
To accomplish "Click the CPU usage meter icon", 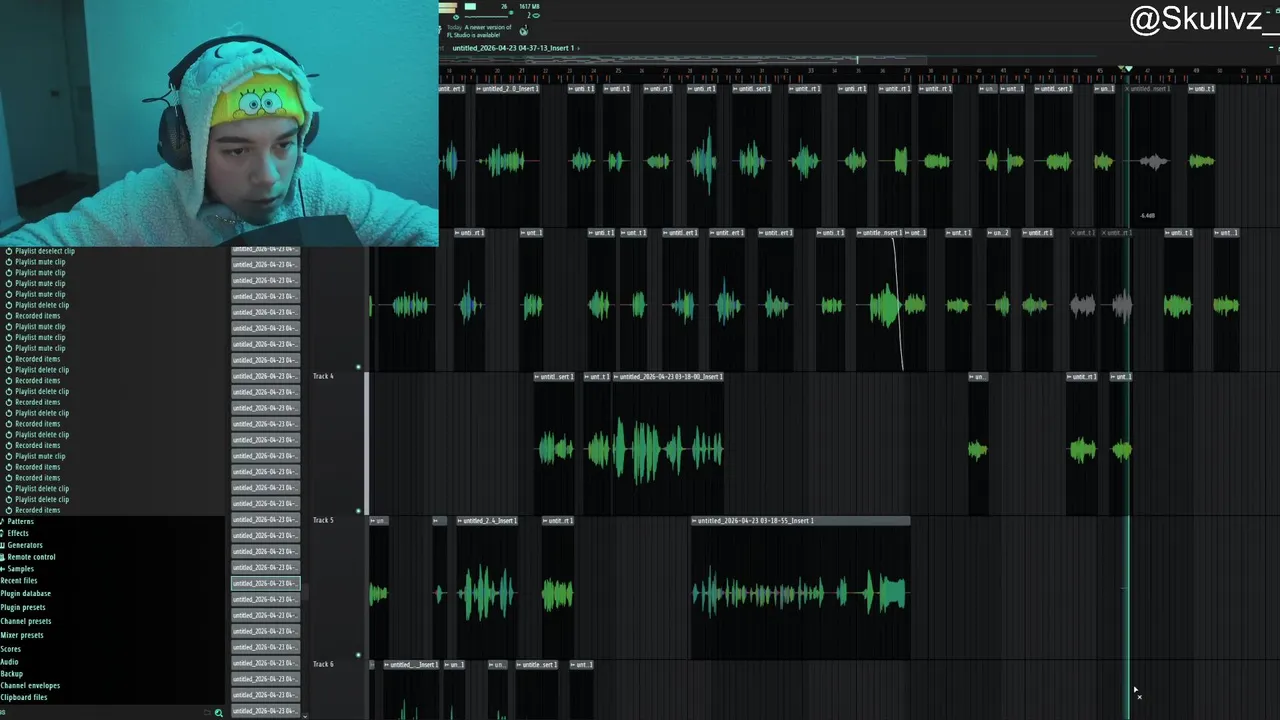I will point(470,6).
